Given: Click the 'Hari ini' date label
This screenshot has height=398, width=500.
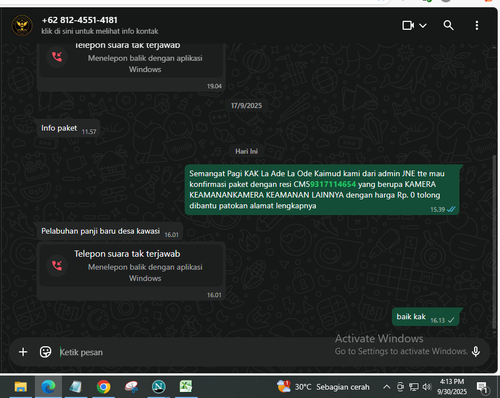Looking at the screenshot, I should coord(246,151).
